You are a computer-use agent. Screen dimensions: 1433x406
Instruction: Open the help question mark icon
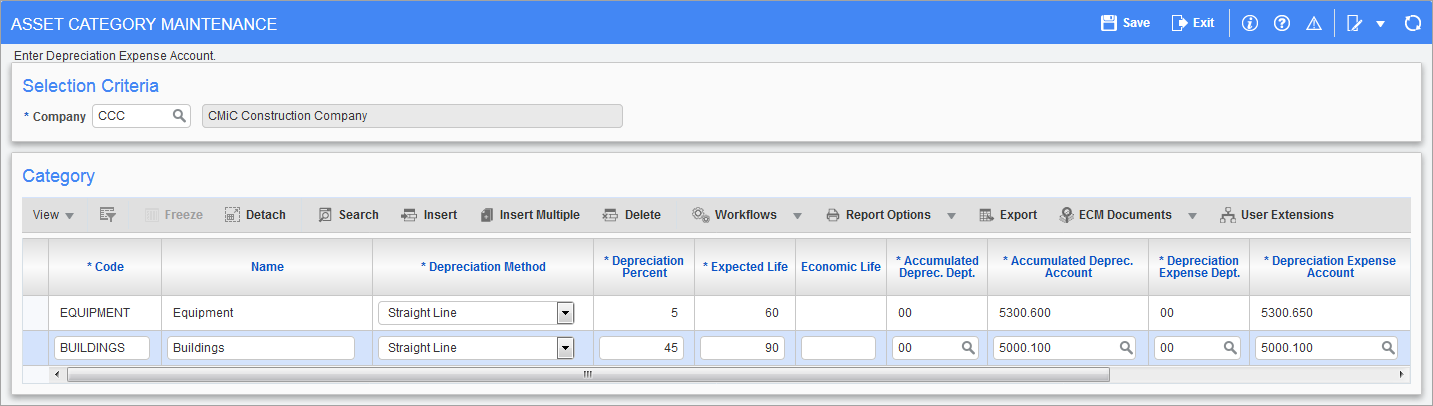(x=1281, y=23)
